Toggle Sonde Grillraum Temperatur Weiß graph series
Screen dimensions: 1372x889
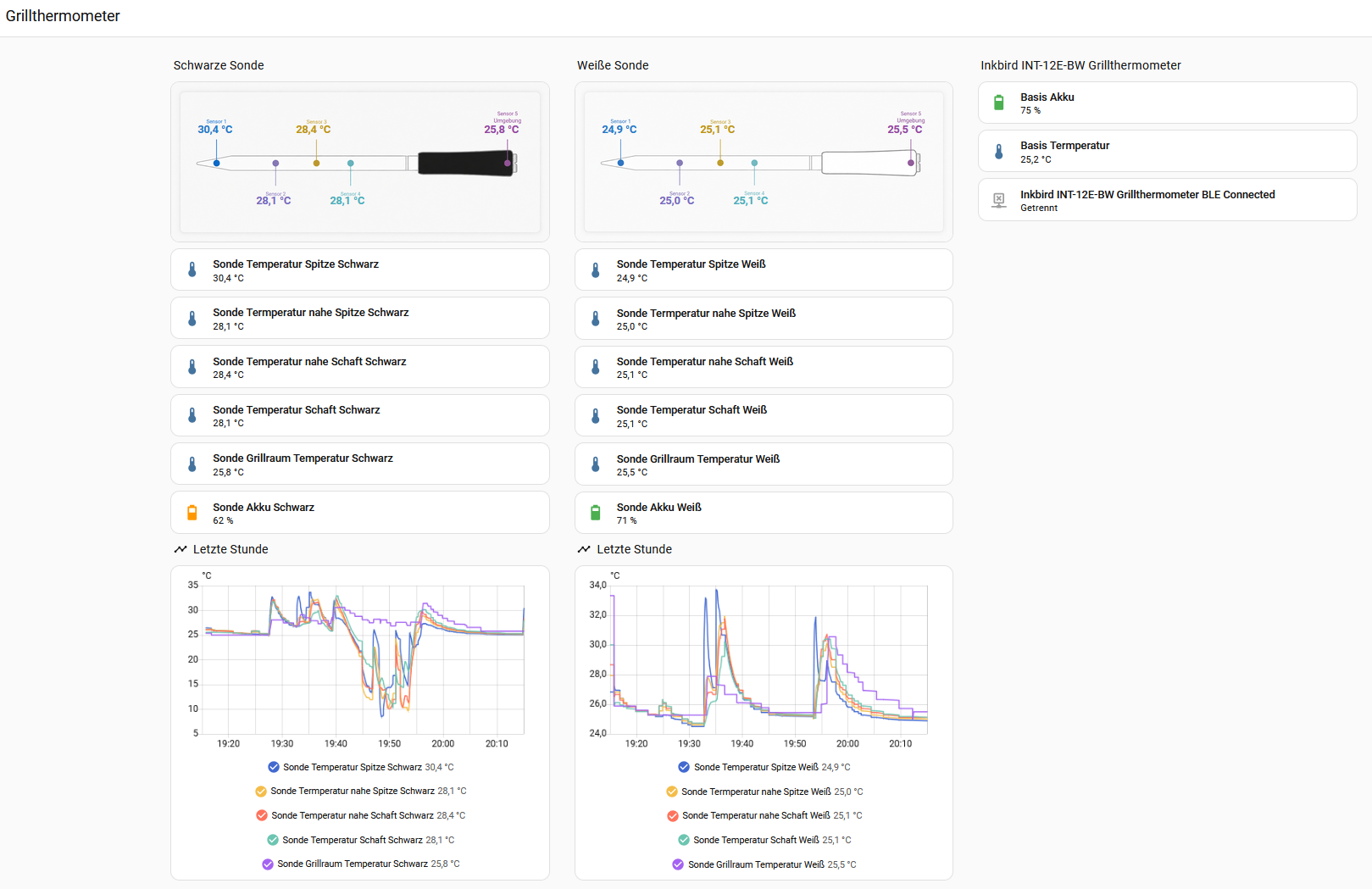coord(678,864)
